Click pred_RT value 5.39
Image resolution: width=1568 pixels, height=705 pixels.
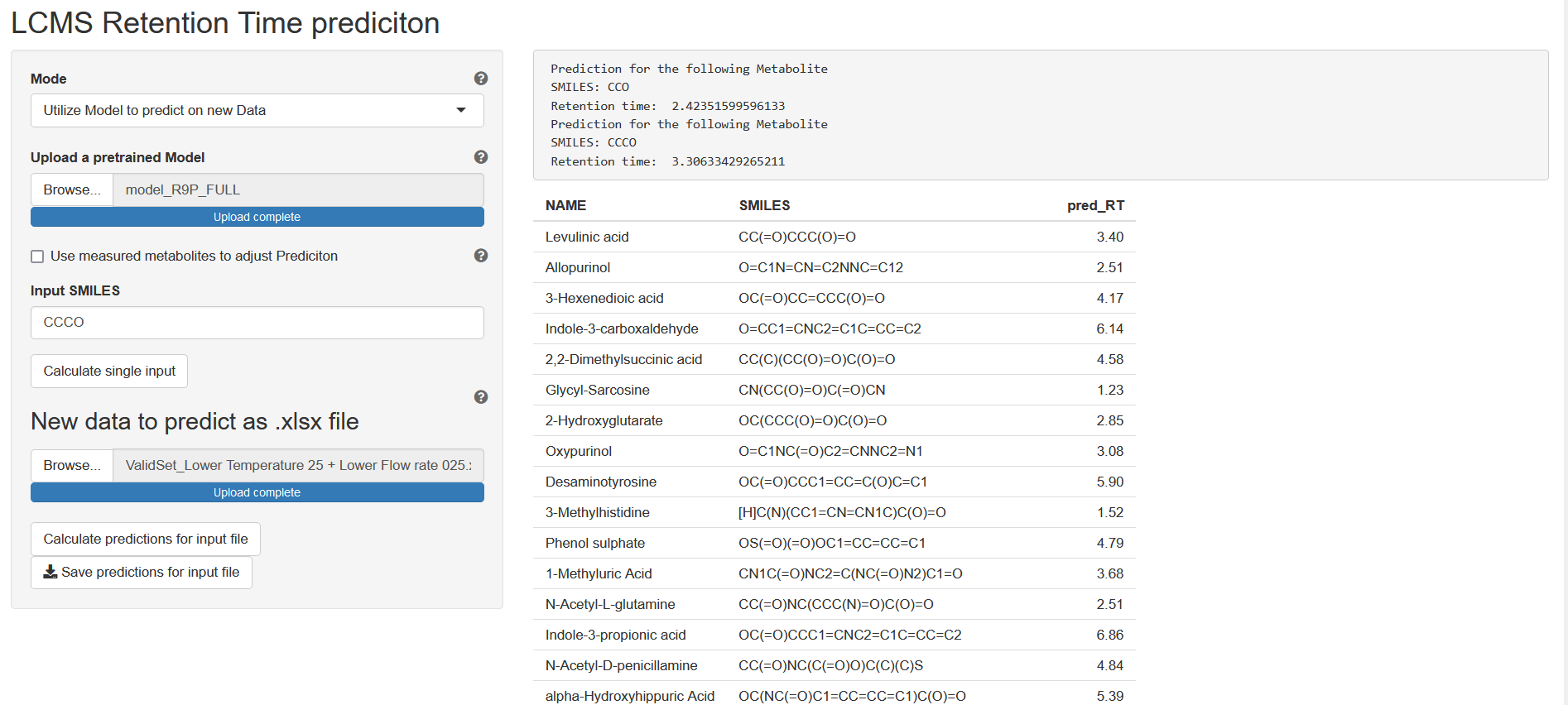(1110, 696)
